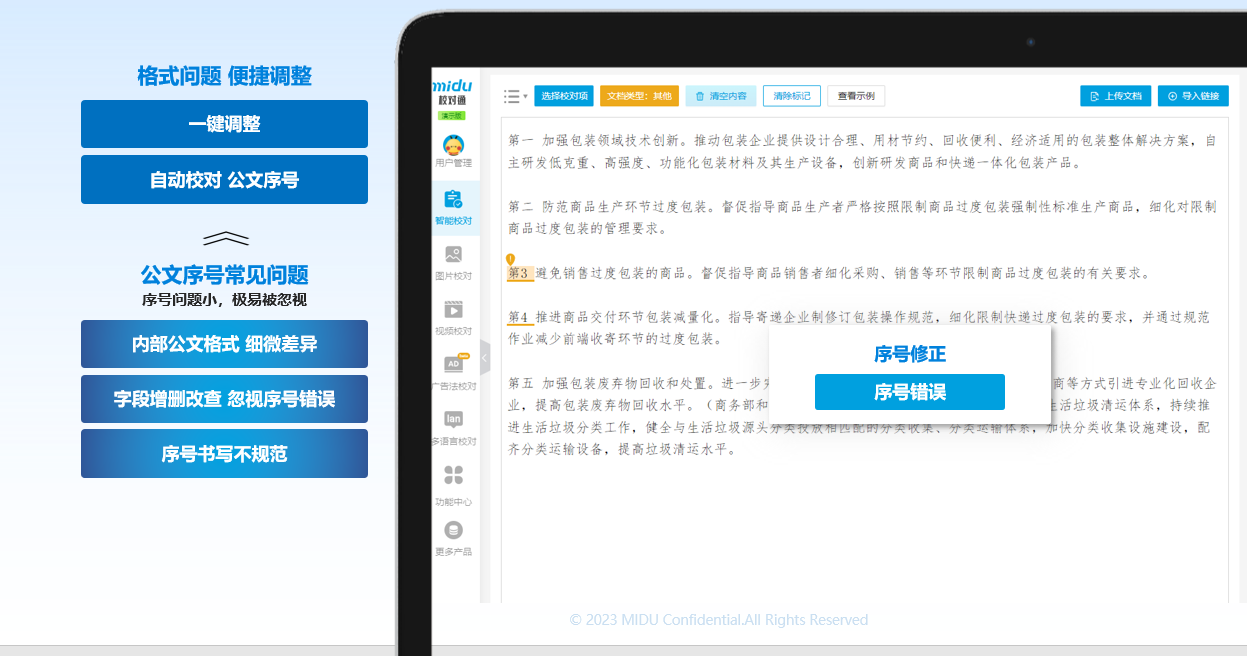The image size is (1247, 656).
Task: Open the 多语言校对 language icon
Action: click(x=453, y=420)
